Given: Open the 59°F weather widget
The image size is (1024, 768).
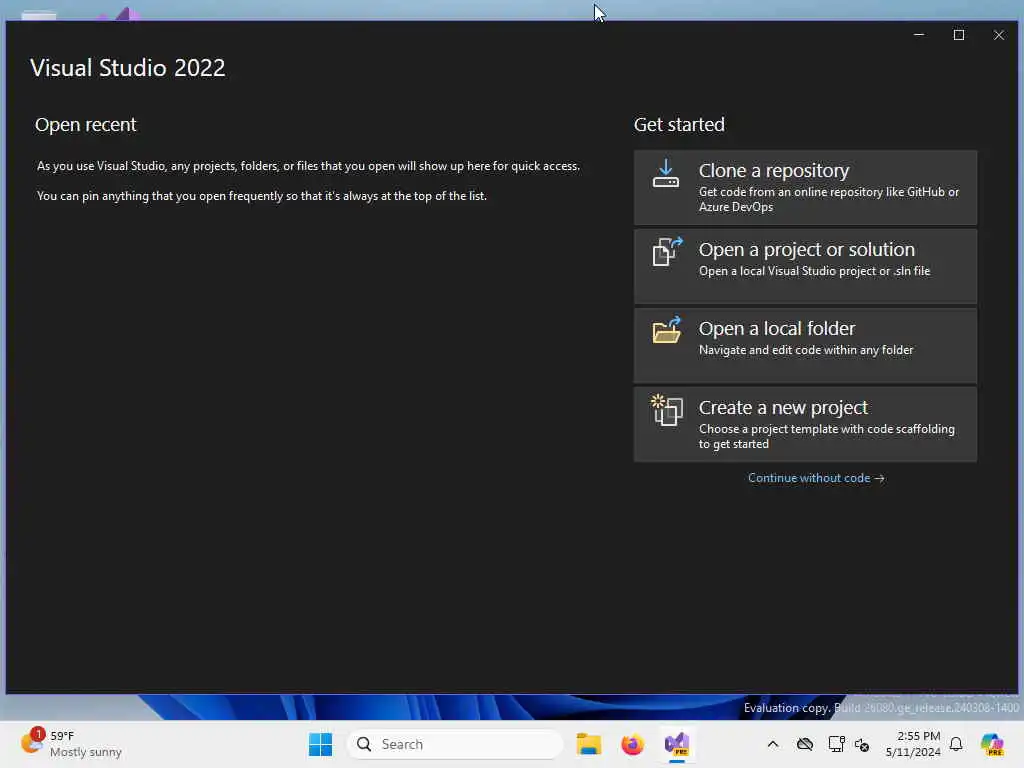Looking at the screenshot, I should click(x=71, y=744).
